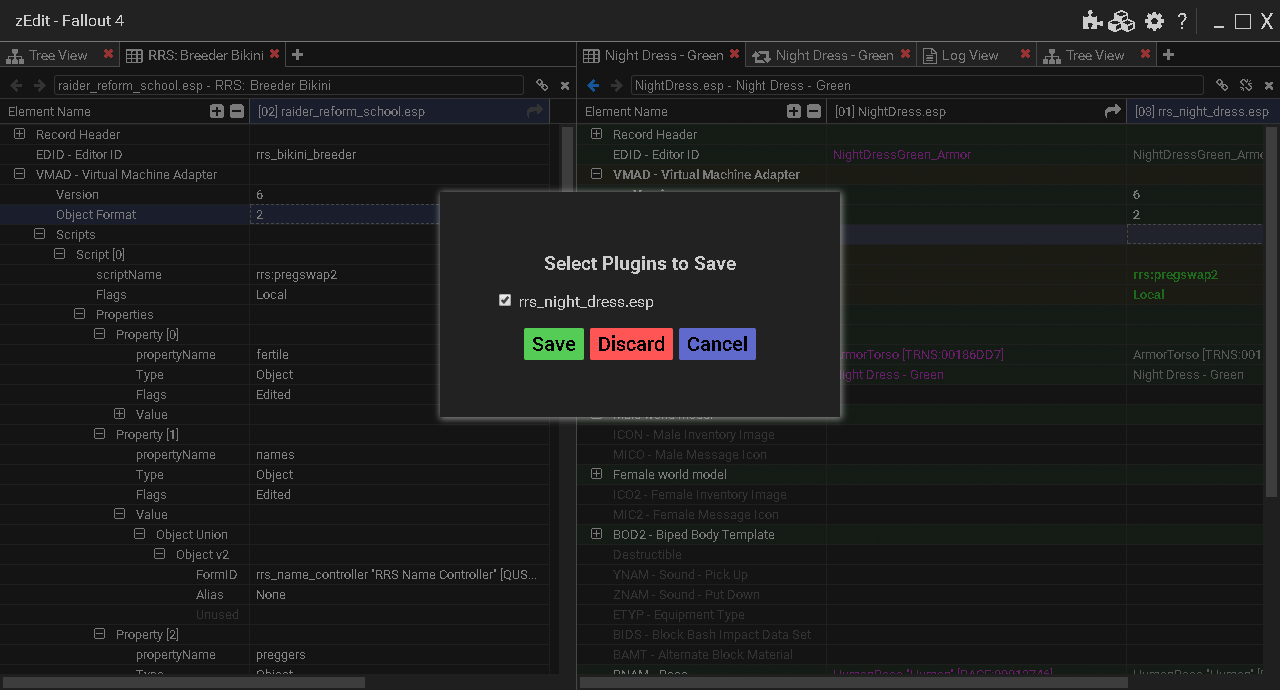Image resolution: width=1280 pixels, height=690 pixels.
Task: Go forward in right record view
Action: tap(617, 86)
